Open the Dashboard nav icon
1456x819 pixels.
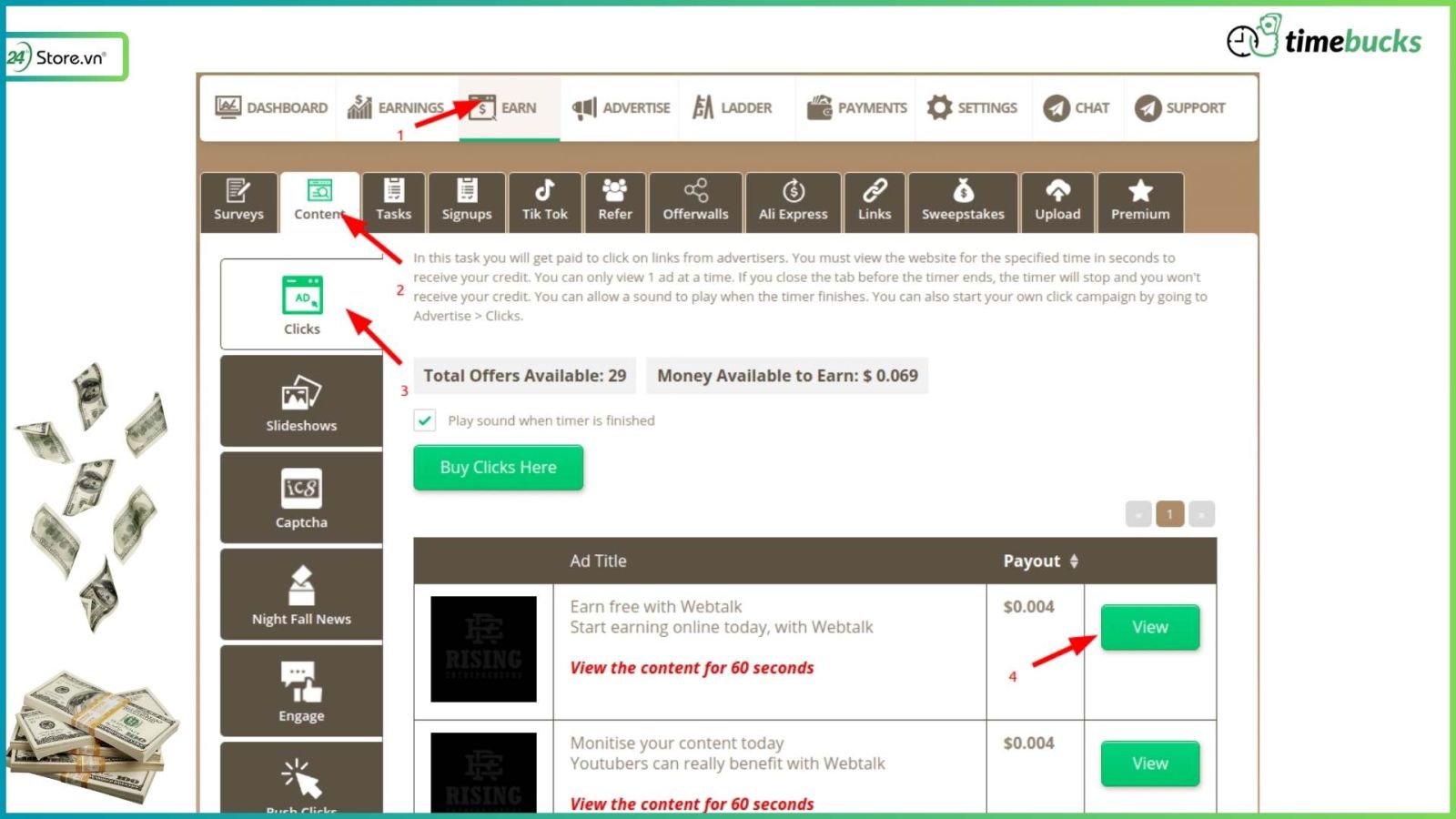pyautogui.click(x=227, y=107)
